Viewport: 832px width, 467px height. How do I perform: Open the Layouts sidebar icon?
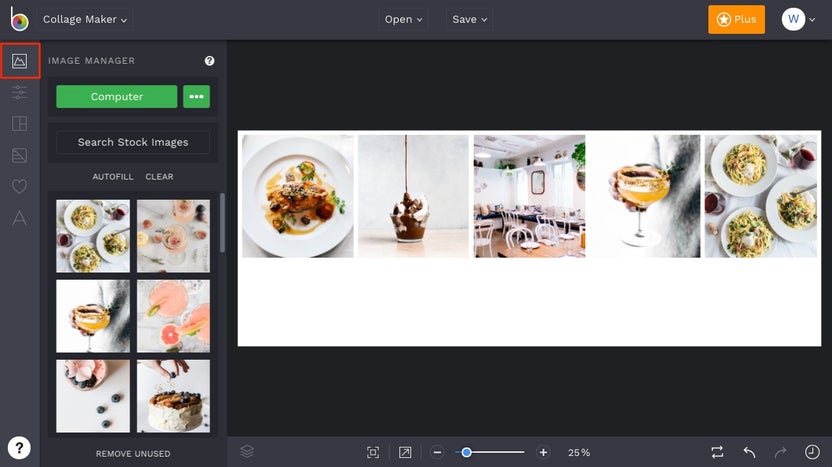pos(20,124)
